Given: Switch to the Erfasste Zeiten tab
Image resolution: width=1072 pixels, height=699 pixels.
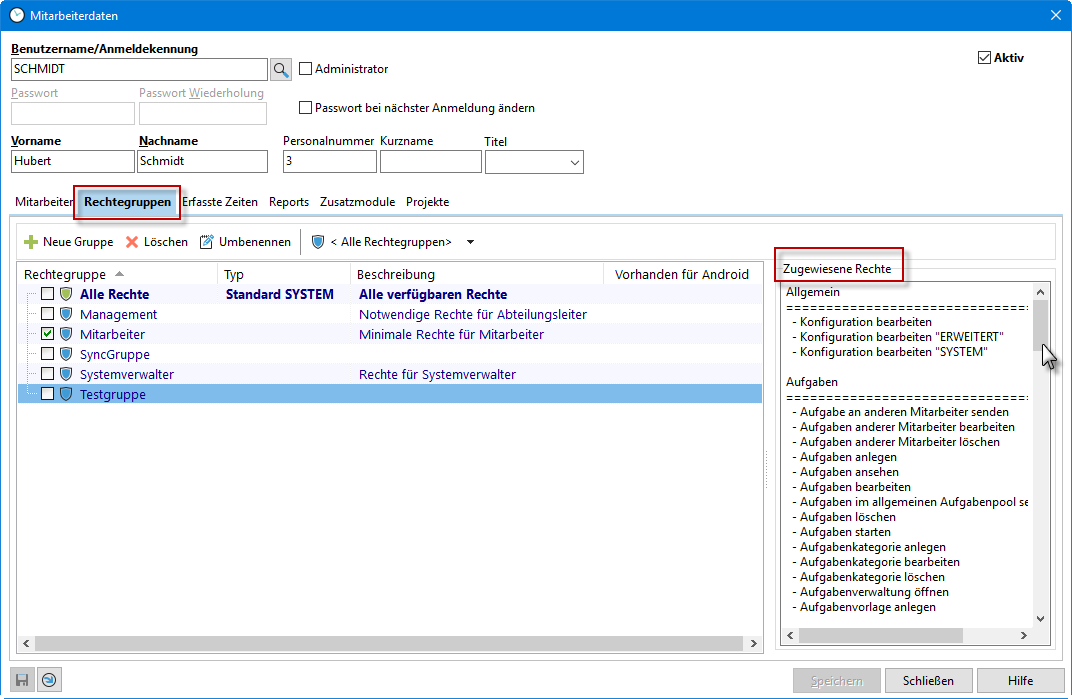Looking at the screenshot, I should click(220, 202).
